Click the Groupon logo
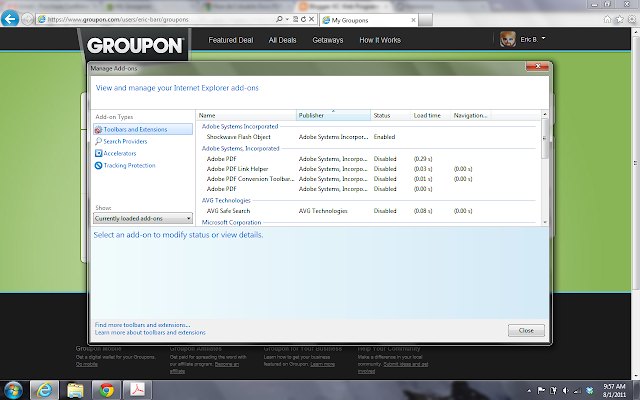Viewport: 640px width, 400px height. [x=135, y=45]
